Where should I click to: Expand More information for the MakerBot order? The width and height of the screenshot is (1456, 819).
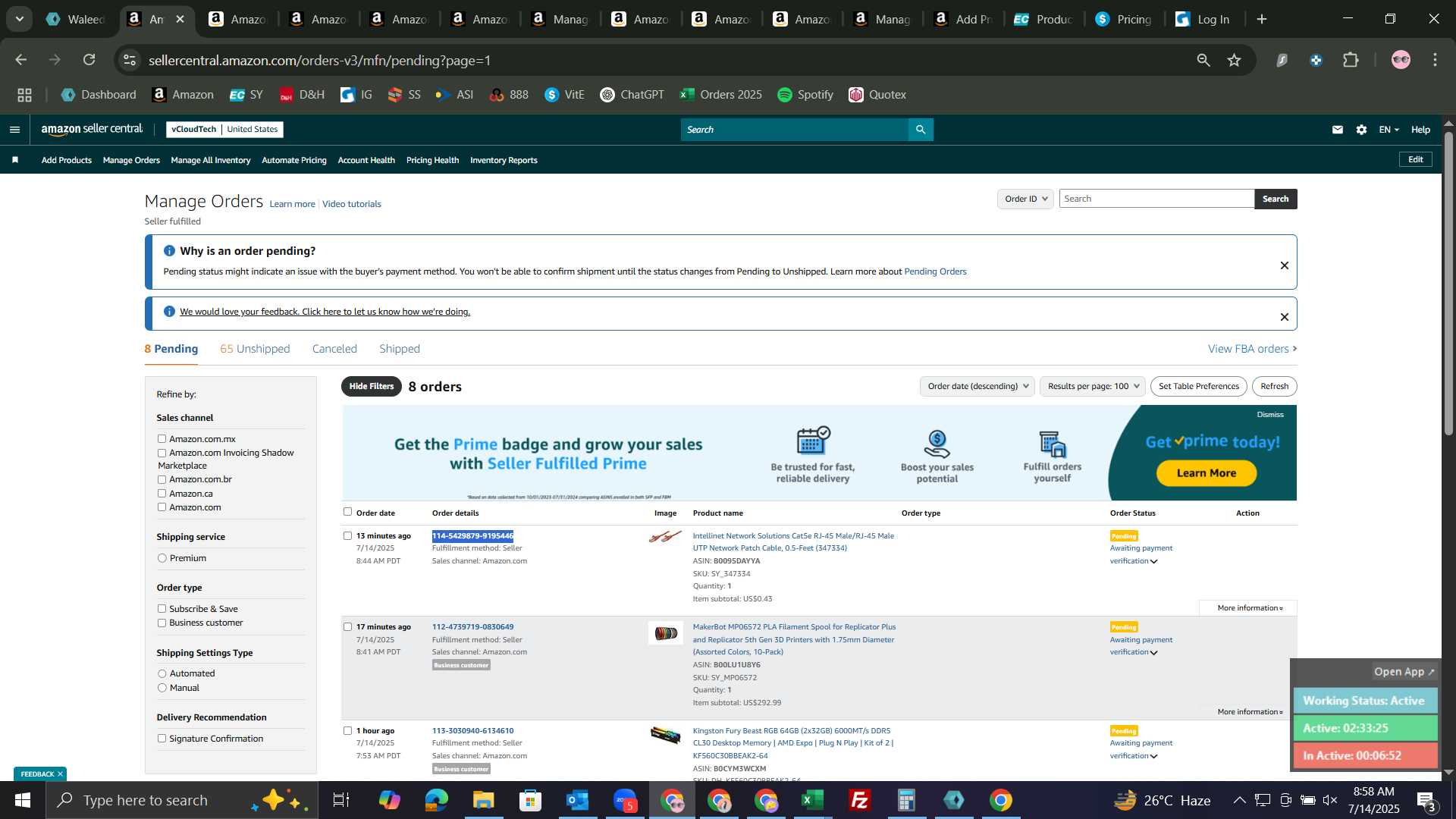click(1250, 712)
